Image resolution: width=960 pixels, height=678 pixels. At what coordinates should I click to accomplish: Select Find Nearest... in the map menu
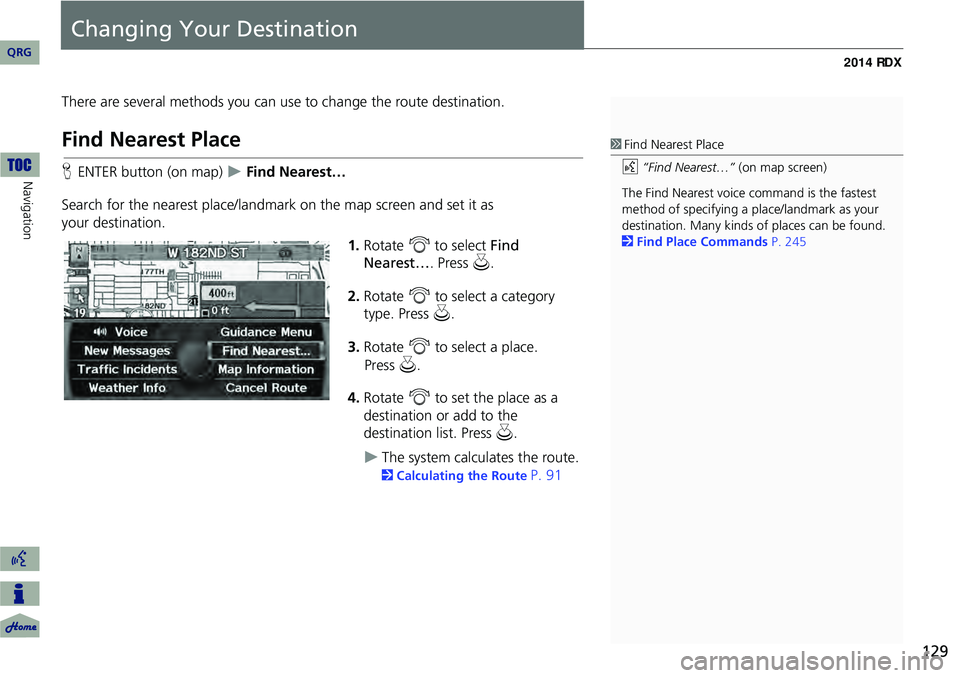(x=266, y=351)
